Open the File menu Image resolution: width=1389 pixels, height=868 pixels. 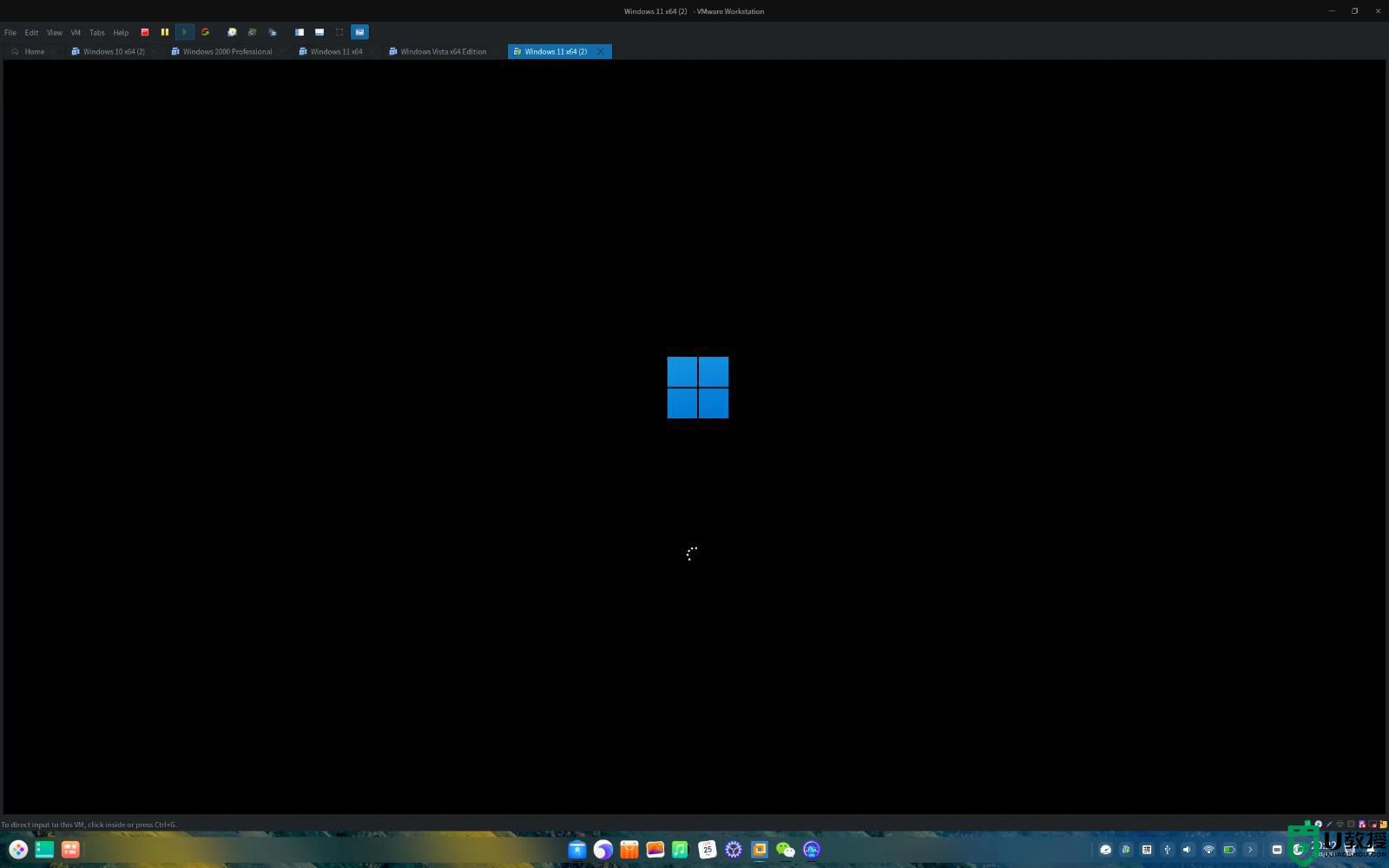pos(10,32)
